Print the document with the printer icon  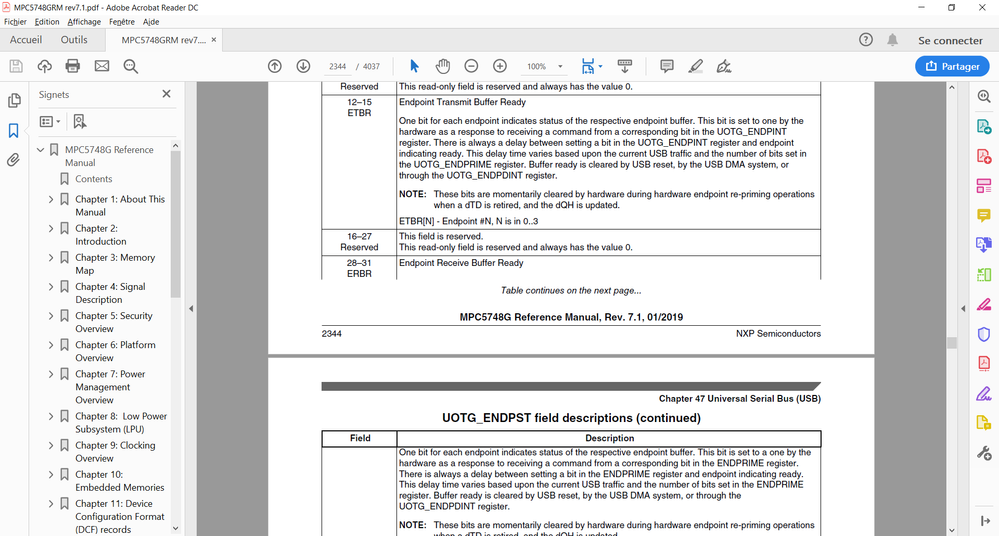pos(73,66)
